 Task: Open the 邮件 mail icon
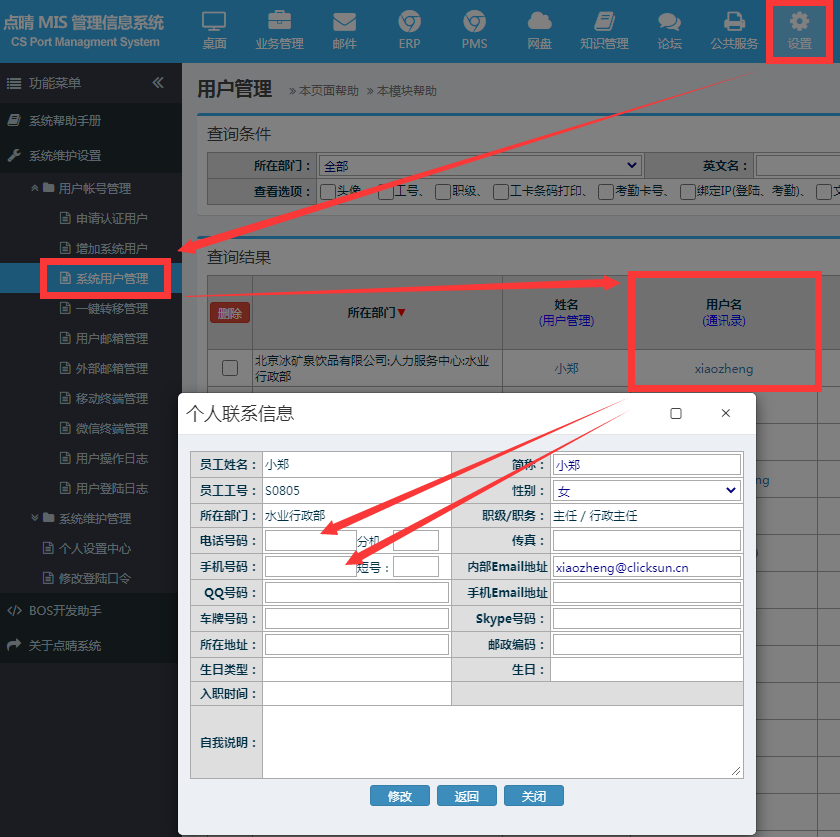pos(344,30)
